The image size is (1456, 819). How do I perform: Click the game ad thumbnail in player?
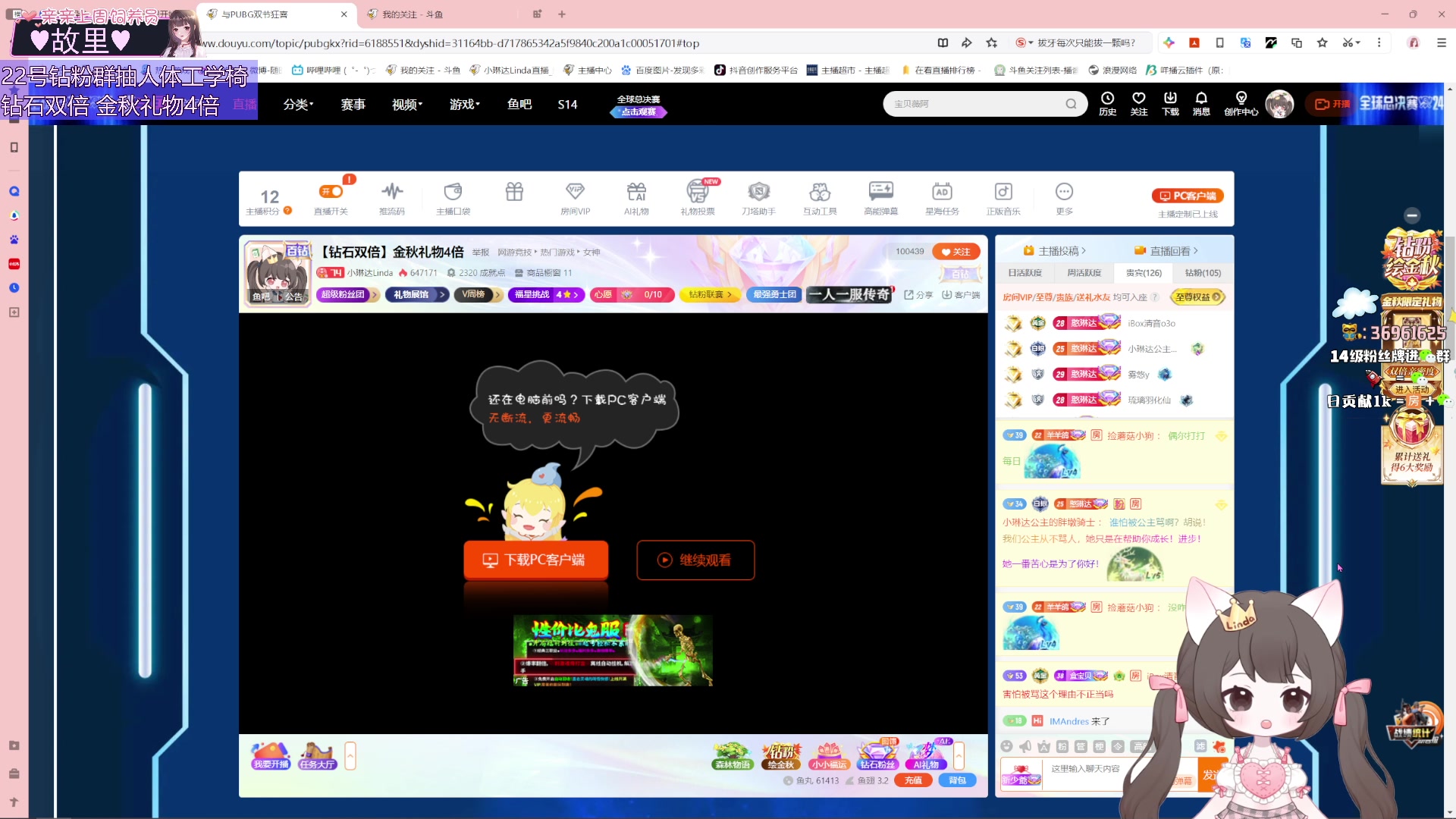613,651
